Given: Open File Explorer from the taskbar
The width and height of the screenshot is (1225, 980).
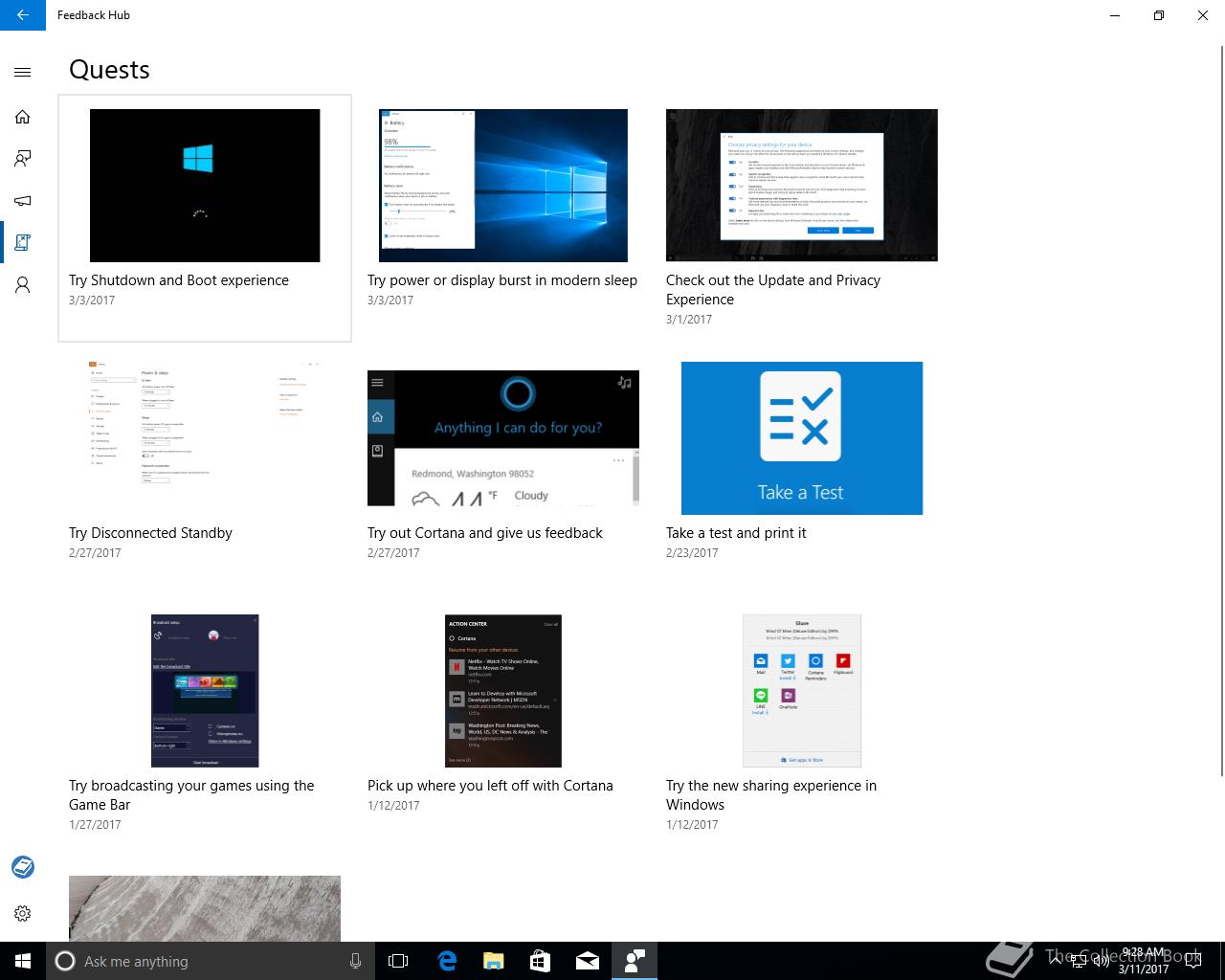Looking at the screenshot, I should [x=494, y=961].
